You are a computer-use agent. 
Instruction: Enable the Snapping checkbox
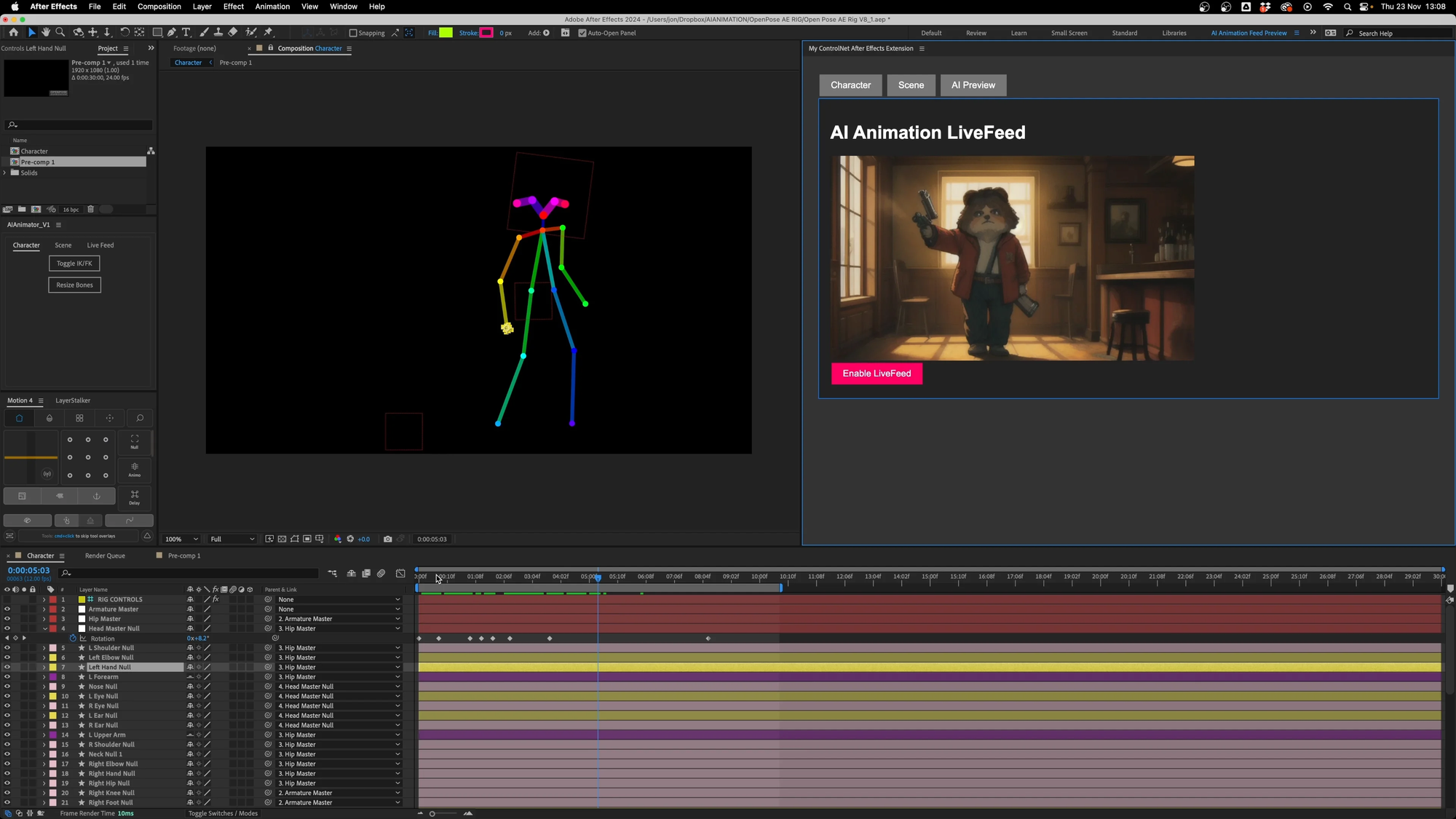pyautogui.click(x=353, y=33)
